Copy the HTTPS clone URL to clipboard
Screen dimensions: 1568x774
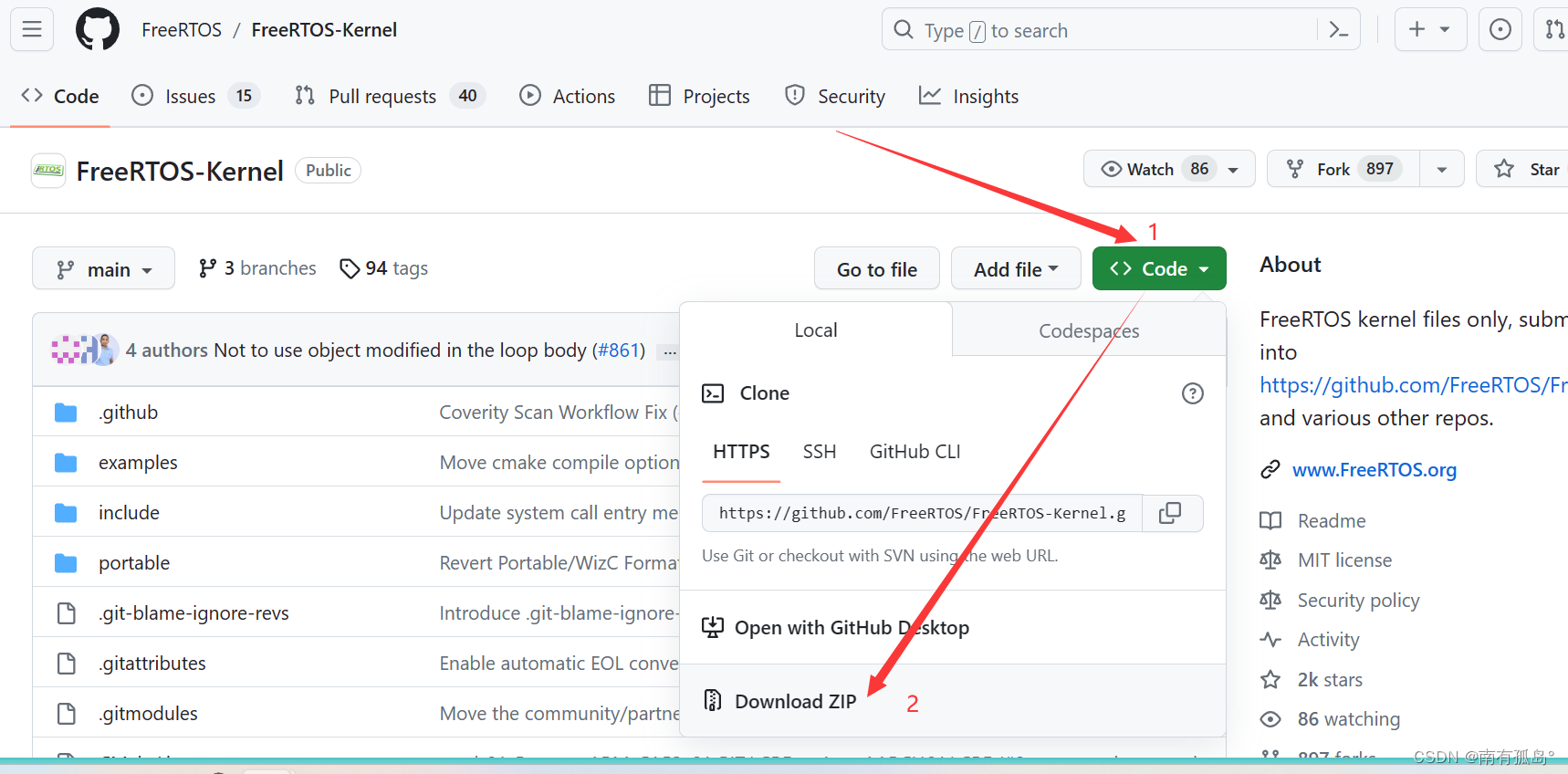1169,513
